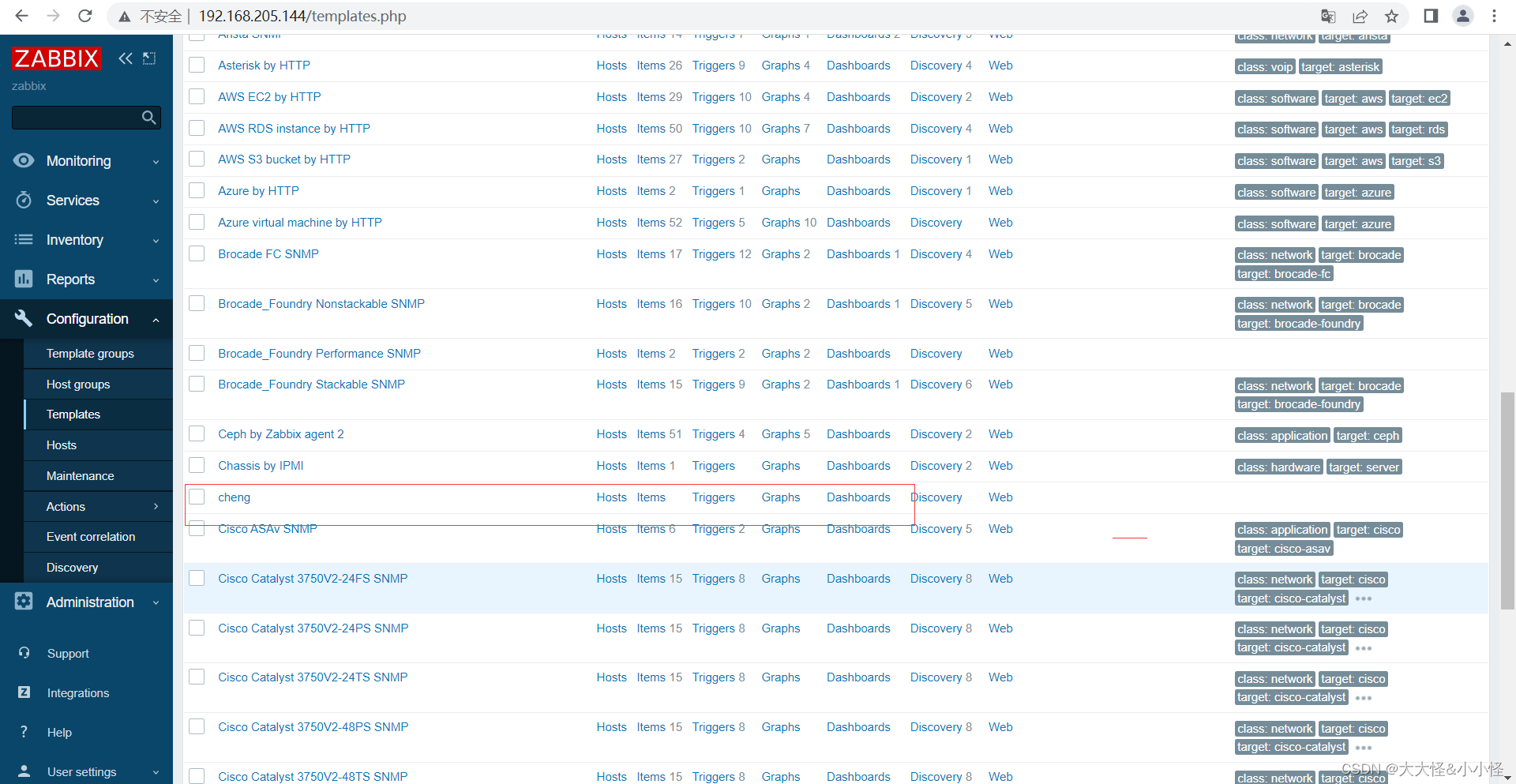This screenshot has width=1516, height=784.
Task: Click the Reports bar chart icon
Action: coord(24,279)
